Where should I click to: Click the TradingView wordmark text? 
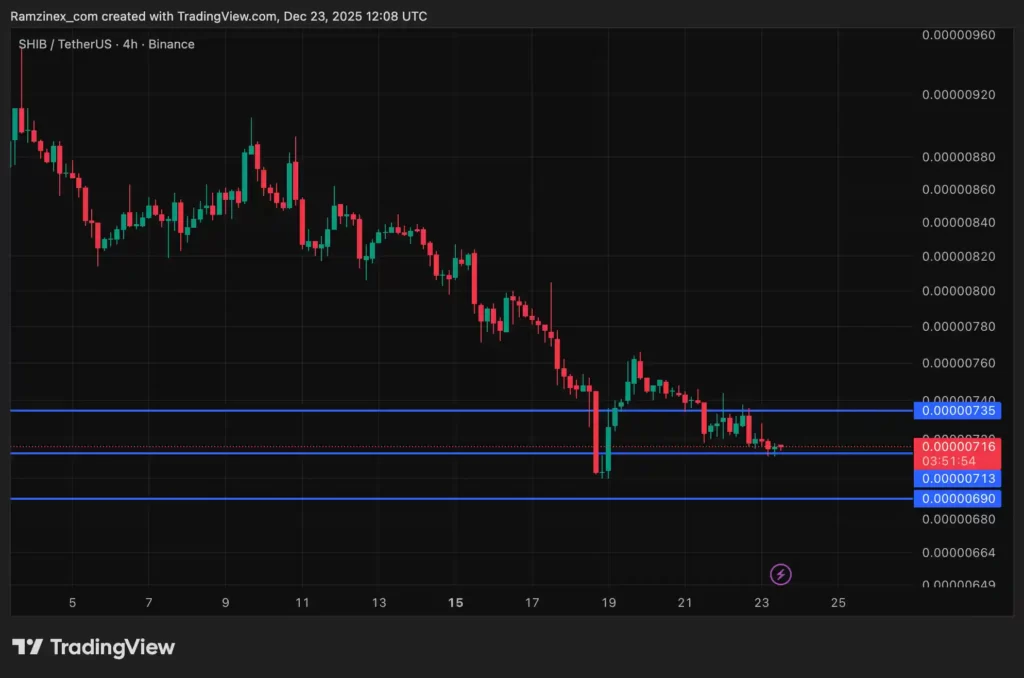coord(111,647)
